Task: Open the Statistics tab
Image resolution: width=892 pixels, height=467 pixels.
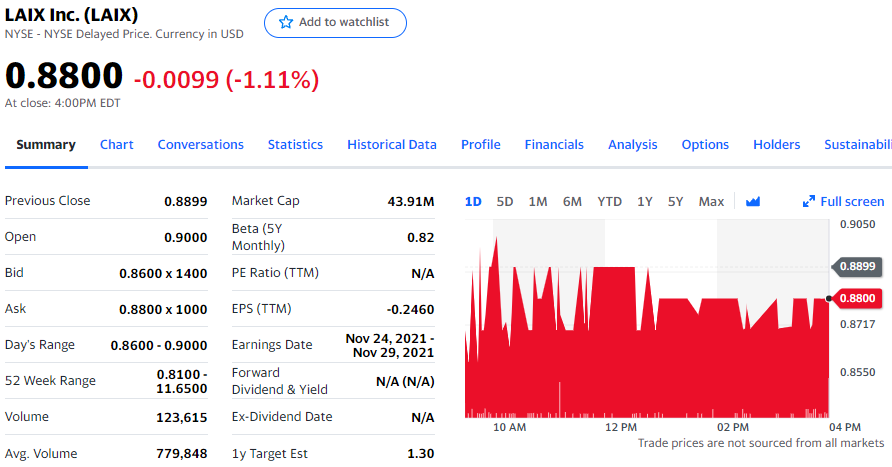Action: [x=295, y=144]
